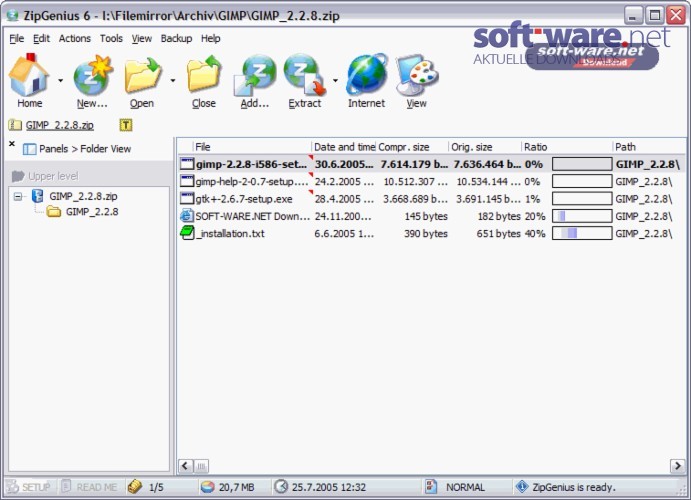Sort by the Path column header

(649, 147)
